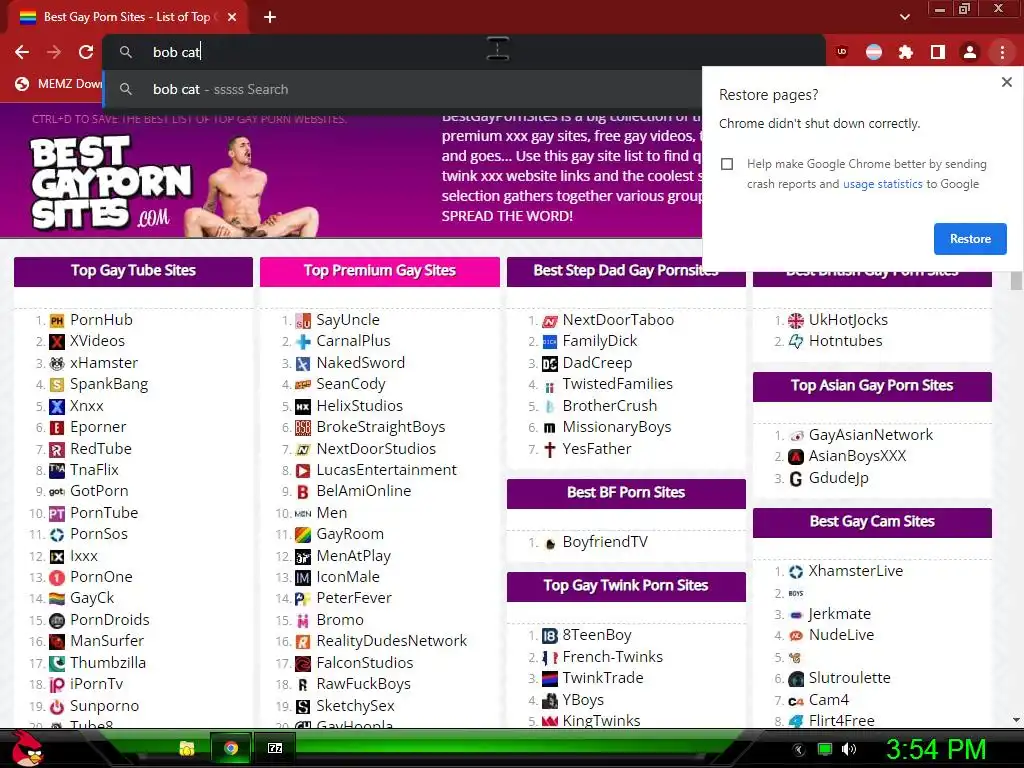Image resolution: width=1024 pixels, height=768 pixels.
Task: Select the browser tab with rainbow icon
Action: tap(127, 17)
